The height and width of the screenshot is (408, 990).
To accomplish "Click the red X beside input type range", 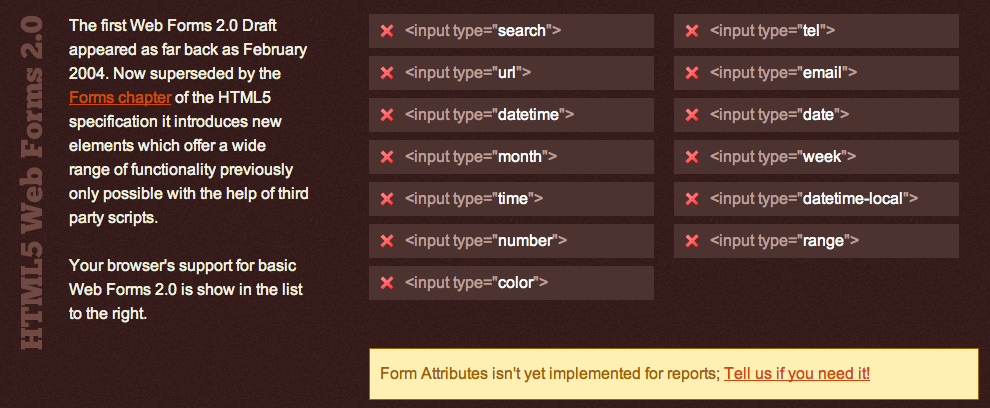I will [x=692, y=241].
